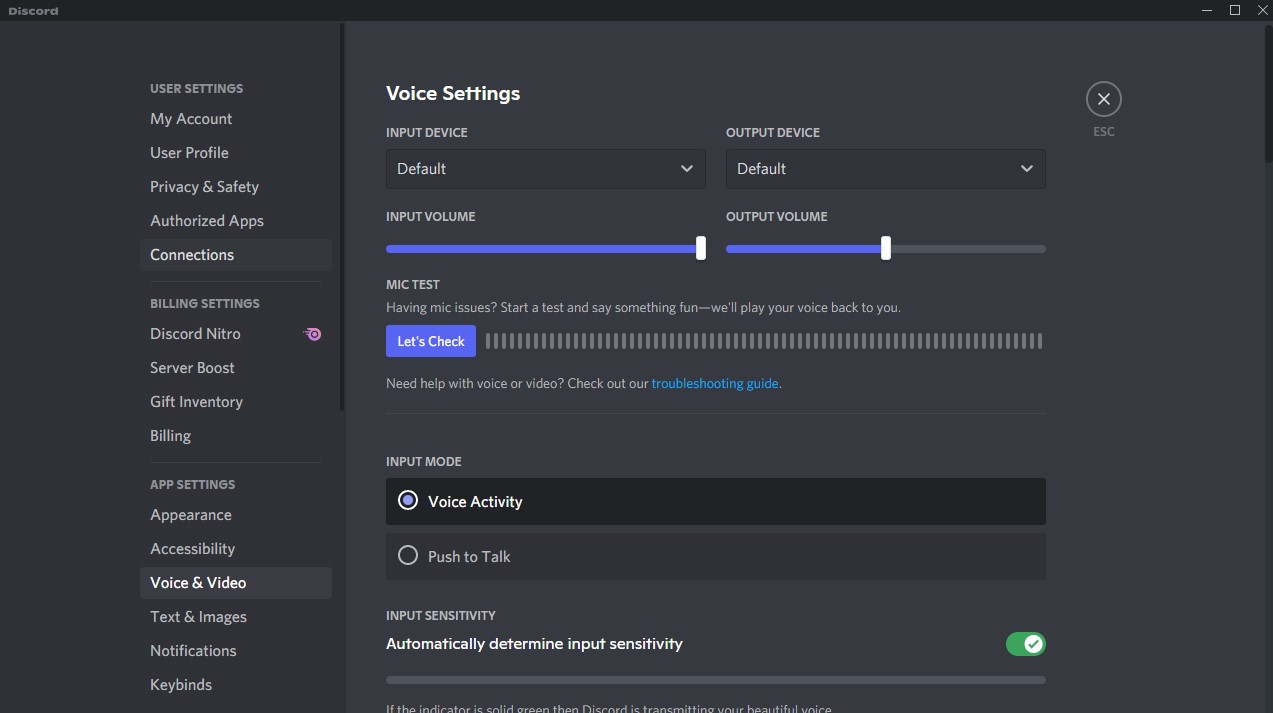Open Discord Nitro billing page
Viewport: 1273px width, 713px height.
point(236,334)
